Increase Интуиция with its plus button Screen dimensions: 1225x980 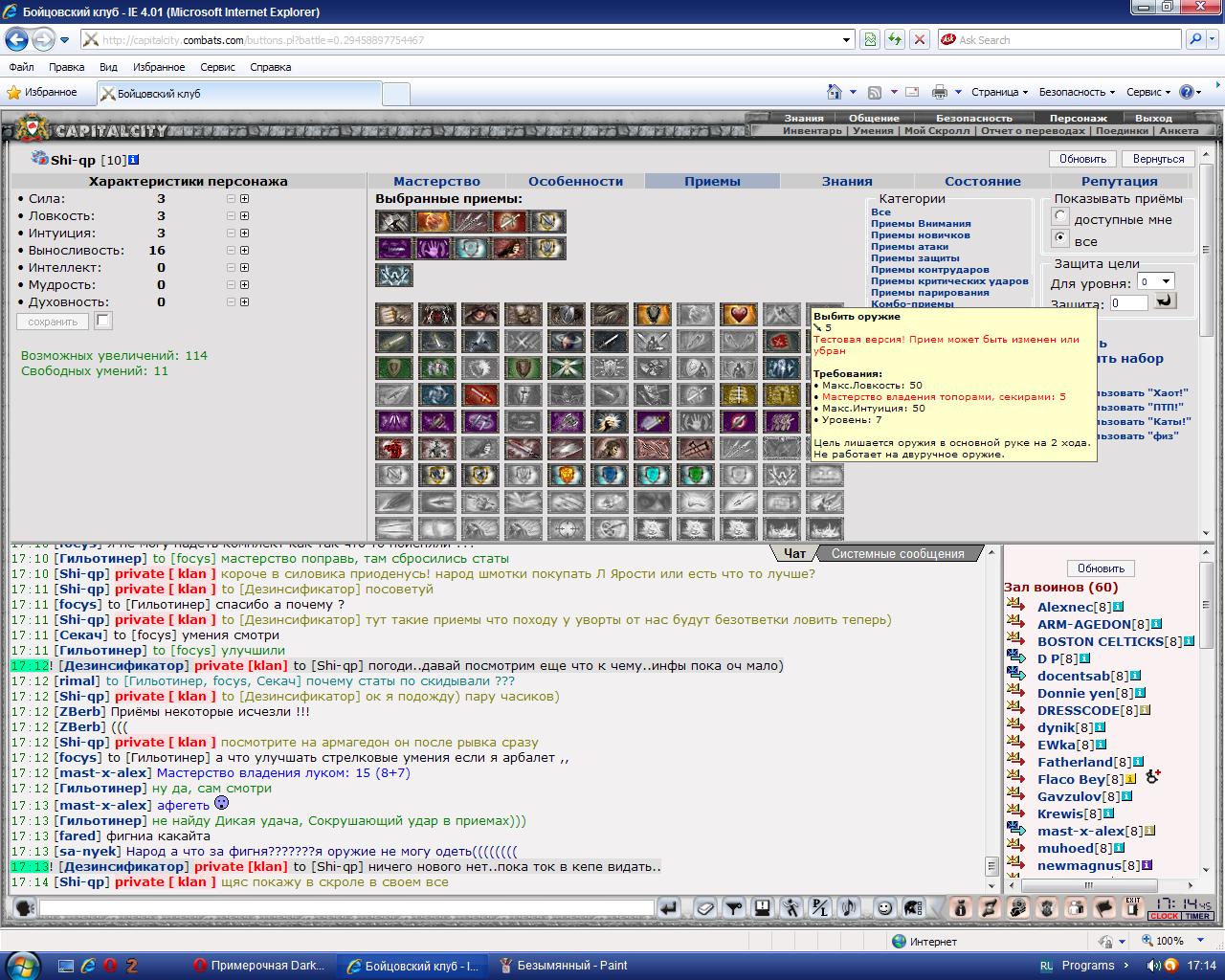tap(244, 234)
